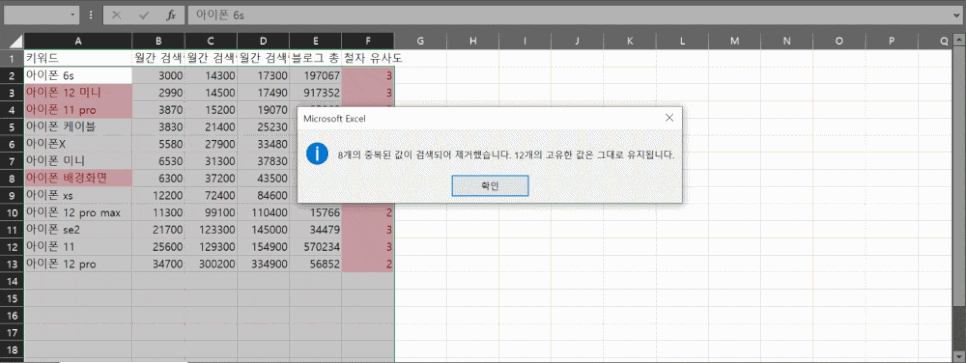Select the highlighted cell 아이폰 11 pro
The image size is (966, 363).
pyautogui.click(x=78, y=110)
